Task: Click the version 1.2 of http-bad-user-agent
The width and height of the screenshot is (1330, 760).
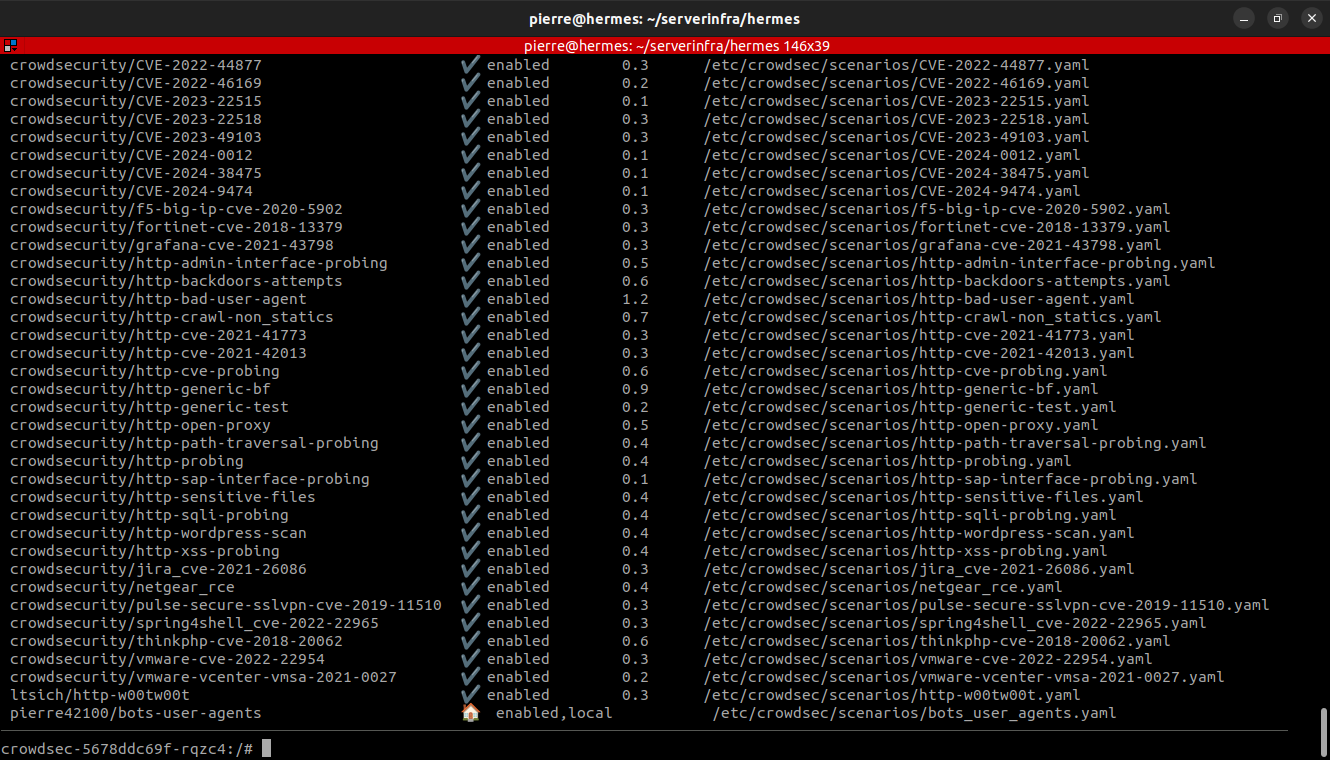Action: coord(635,299)
